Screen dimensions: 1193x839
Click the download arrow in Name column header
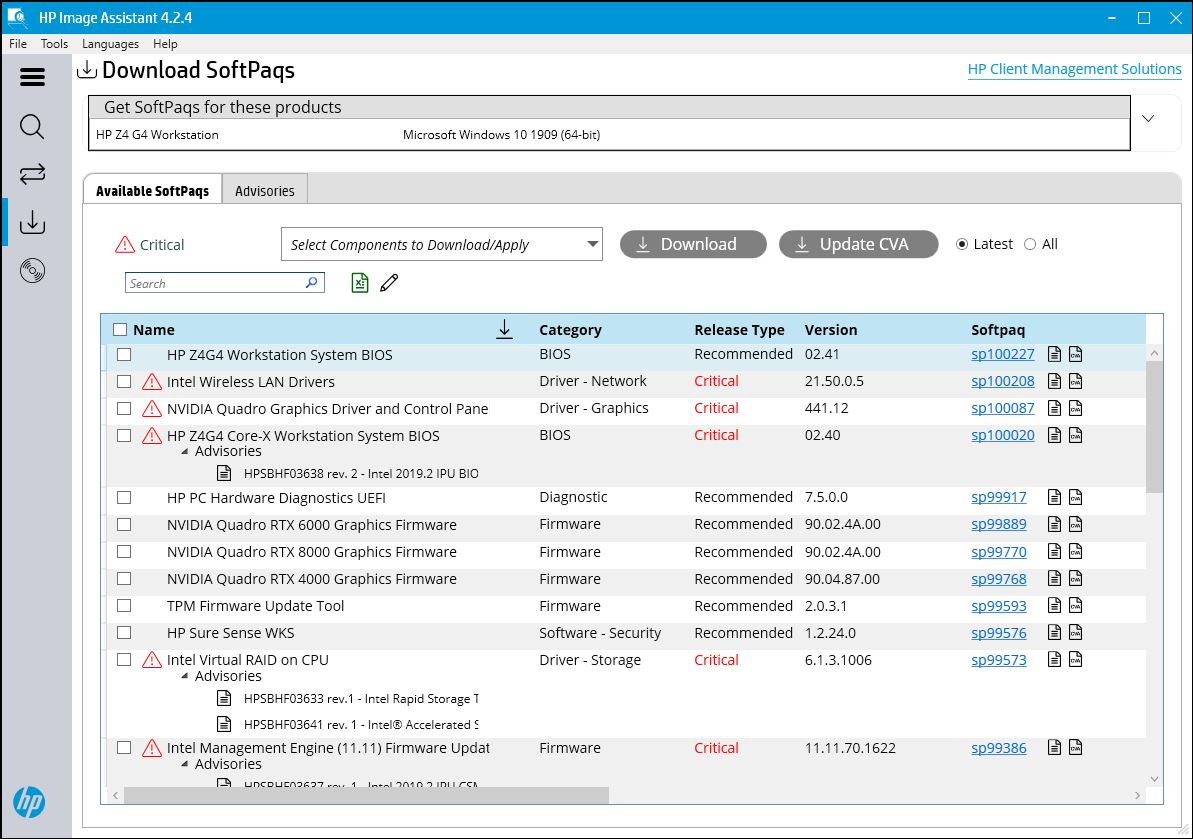(504, 329)
